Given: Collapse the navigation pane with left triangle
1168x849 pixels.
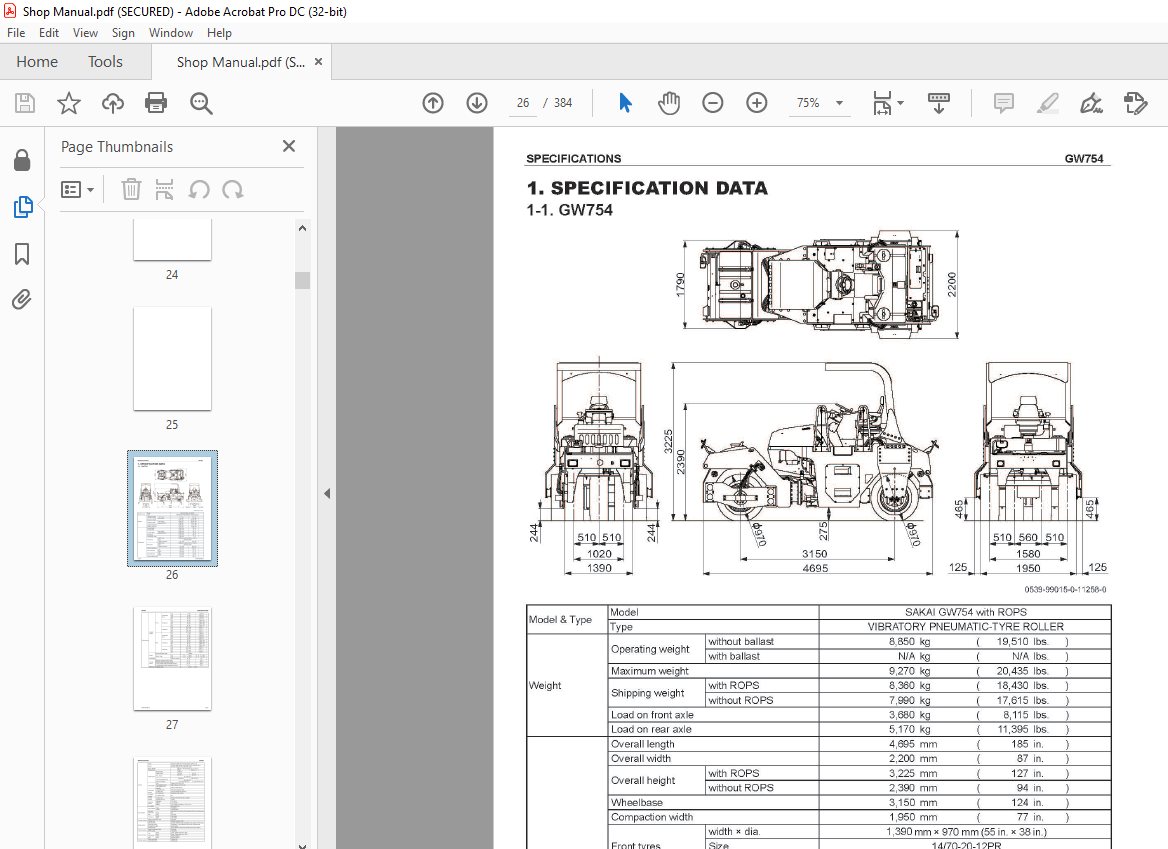Looking at the screenshot, I should point(327,493).
